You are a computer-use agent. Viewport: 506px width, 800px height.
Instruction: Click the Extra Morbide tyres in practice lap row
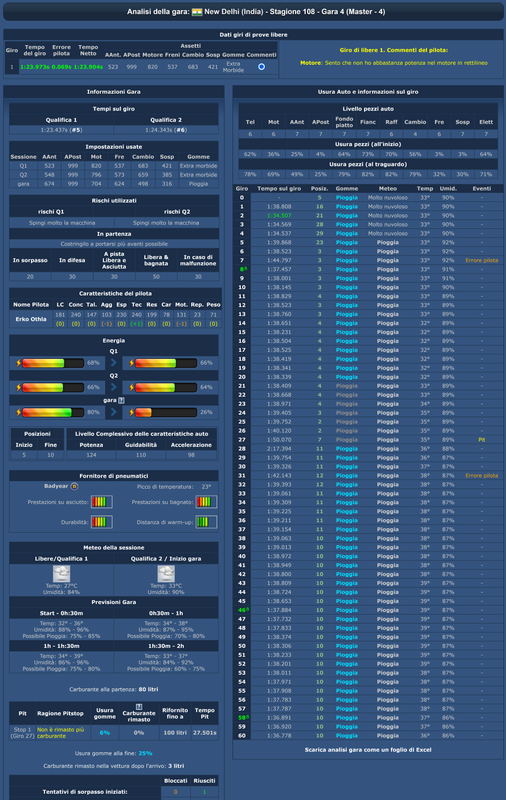coord(233,67)
